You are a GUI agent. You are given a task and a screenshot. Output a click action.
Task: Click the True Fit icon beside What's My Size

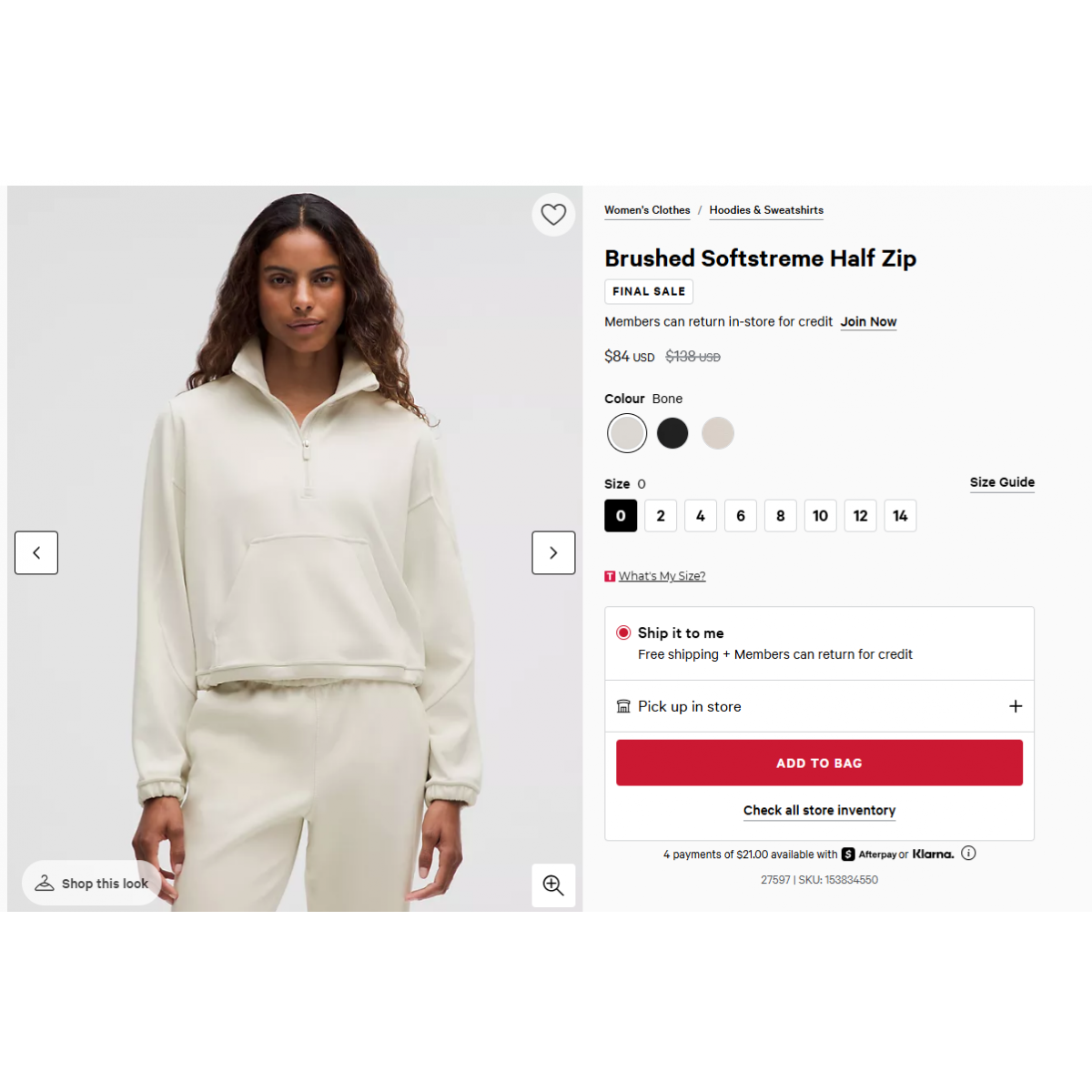pos(610,576)
